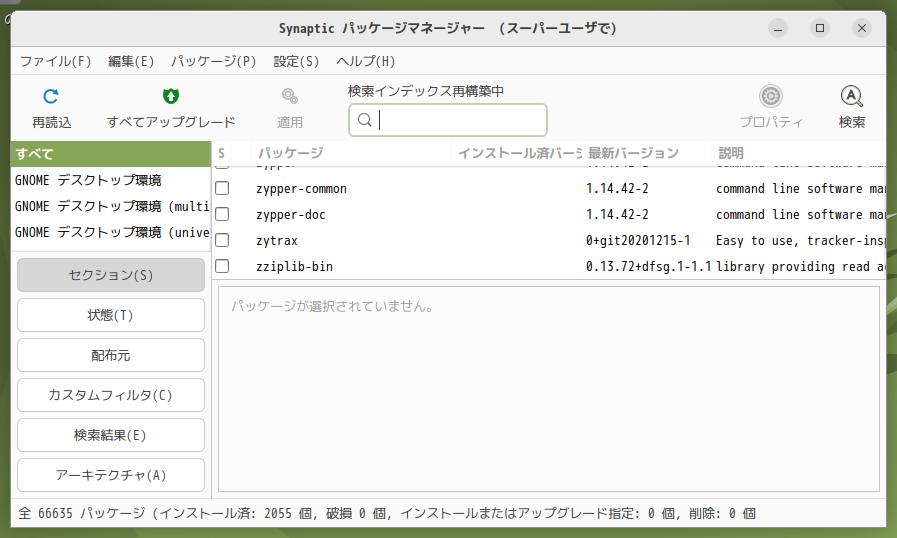Click version 0+git20201215-1 cell
Image resolution: width=897 pixels, height=538 pixels.
638,240
